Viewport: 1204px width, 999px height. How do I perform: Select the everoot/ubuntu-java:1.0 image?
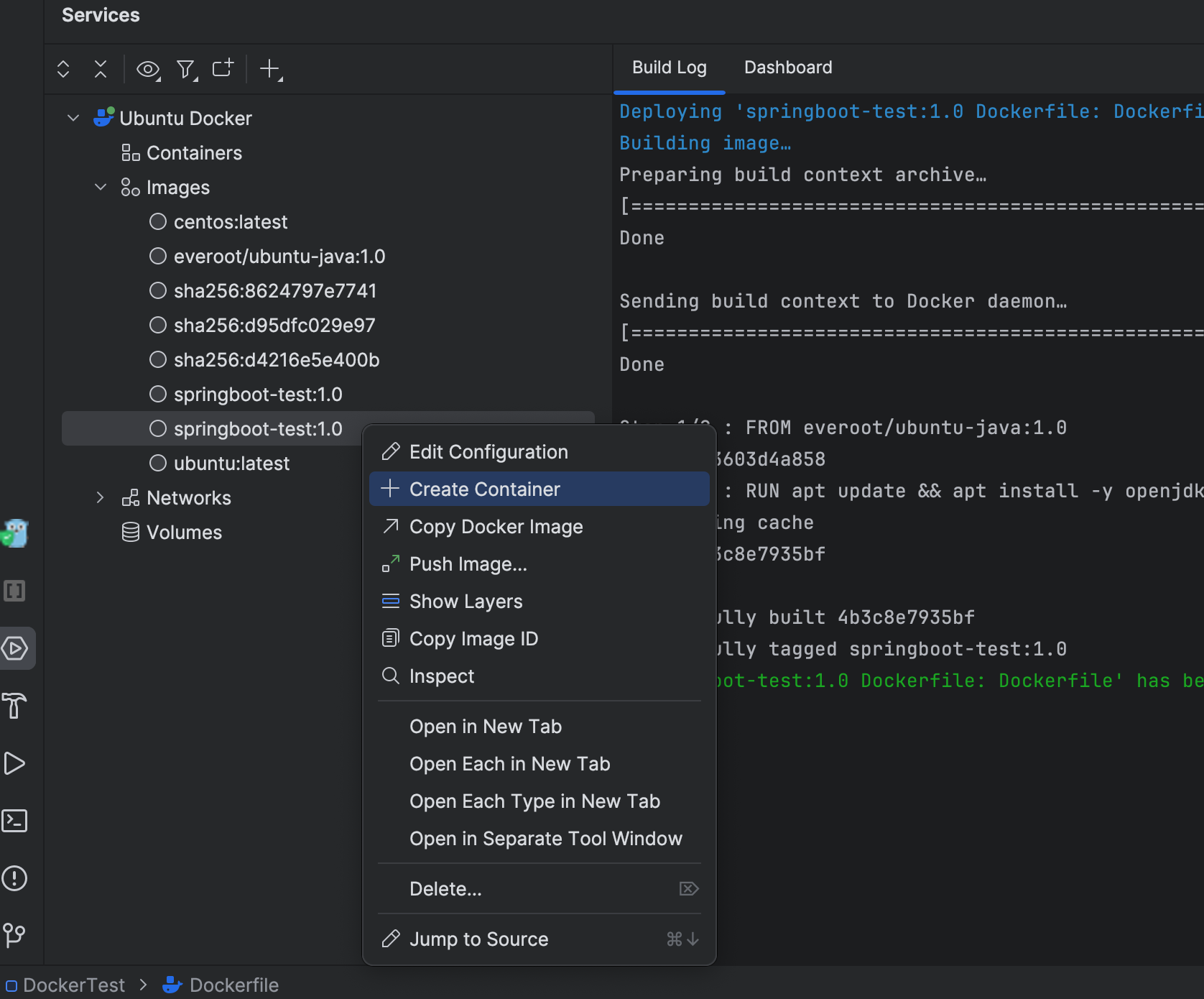click(279, 256)
